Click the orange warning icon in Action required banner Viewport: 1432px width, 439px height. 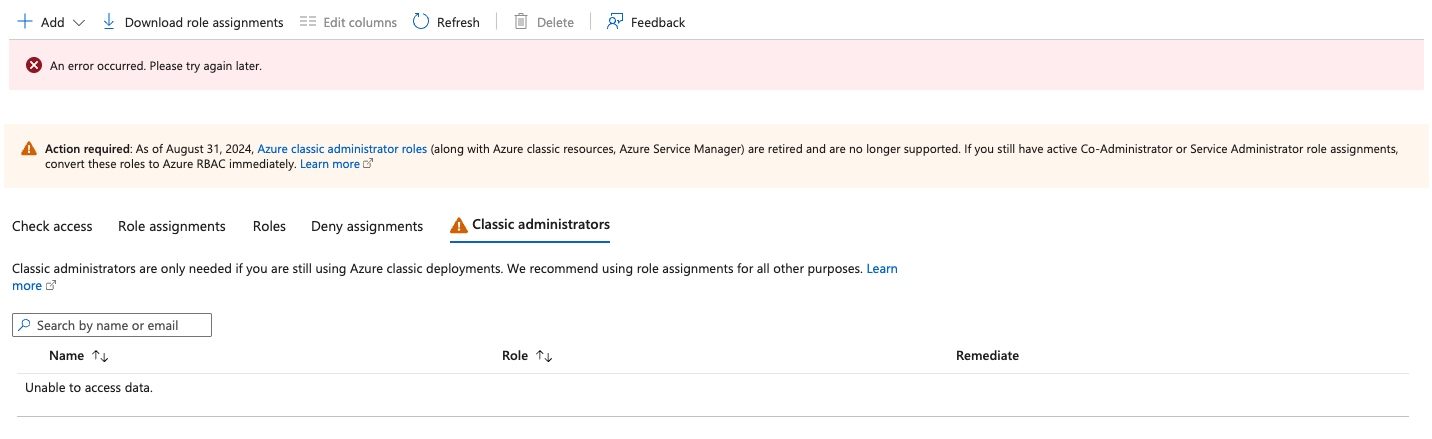pos(29,149)
